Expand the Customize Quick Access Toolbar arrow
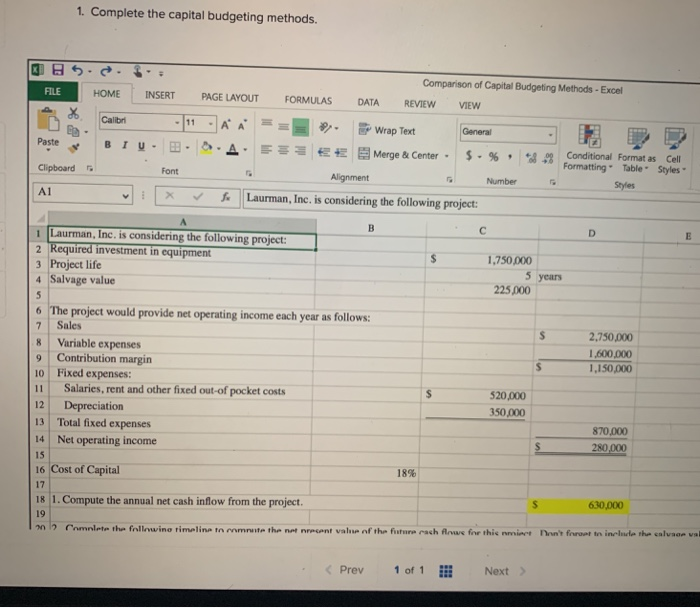 (x=161, y=74)
